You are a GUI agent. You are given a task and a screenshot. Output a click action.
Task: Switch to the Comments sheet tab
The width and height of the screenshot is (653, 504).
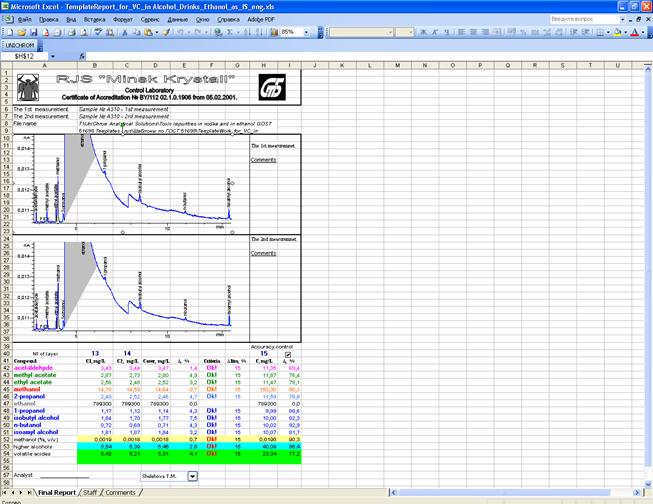click(120, 492)
